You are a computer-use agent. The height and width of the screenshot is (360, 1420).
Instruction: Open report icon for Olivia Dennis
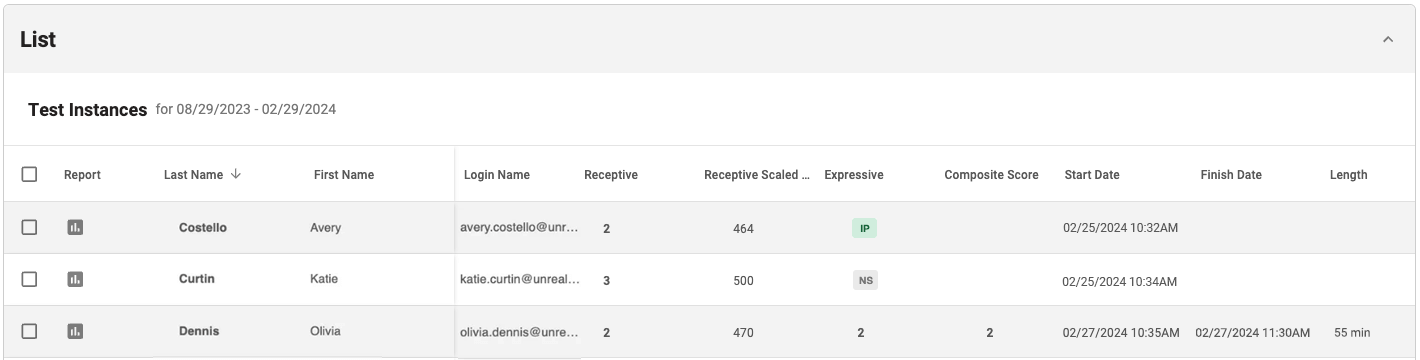point(75,331)
